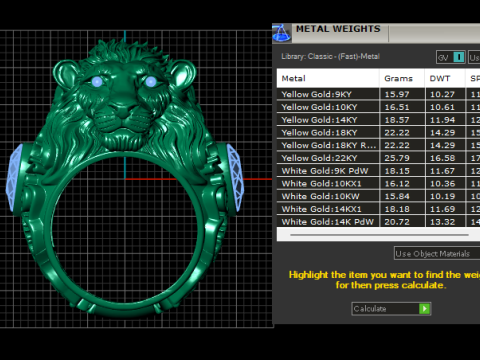Click the 10.27 DWT value
This screenshot has width=480, height=360.
[x=442, y=94]
